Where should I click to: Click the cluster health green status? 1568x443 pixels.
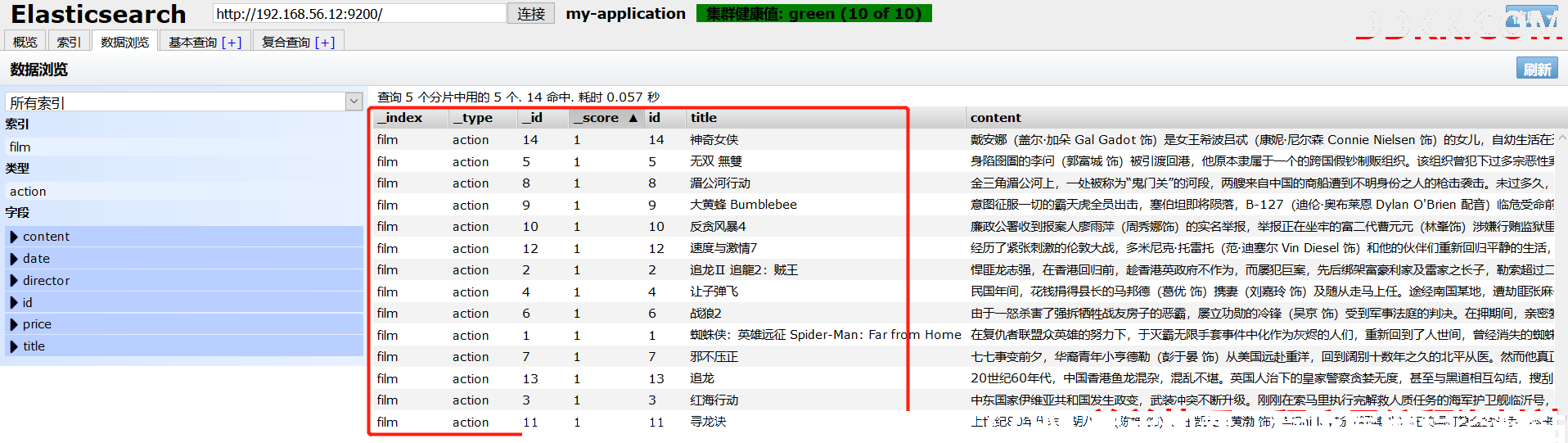coord(813,14)
